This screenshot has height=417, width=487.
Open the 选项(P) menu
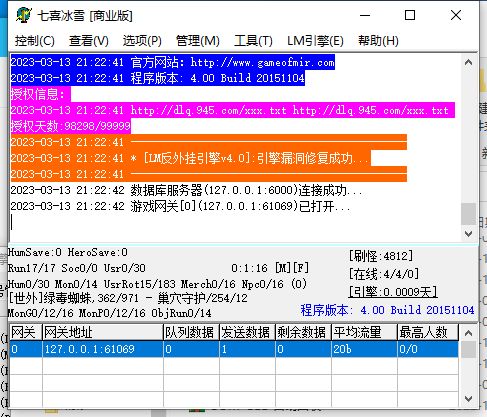(x=142, y=41)
